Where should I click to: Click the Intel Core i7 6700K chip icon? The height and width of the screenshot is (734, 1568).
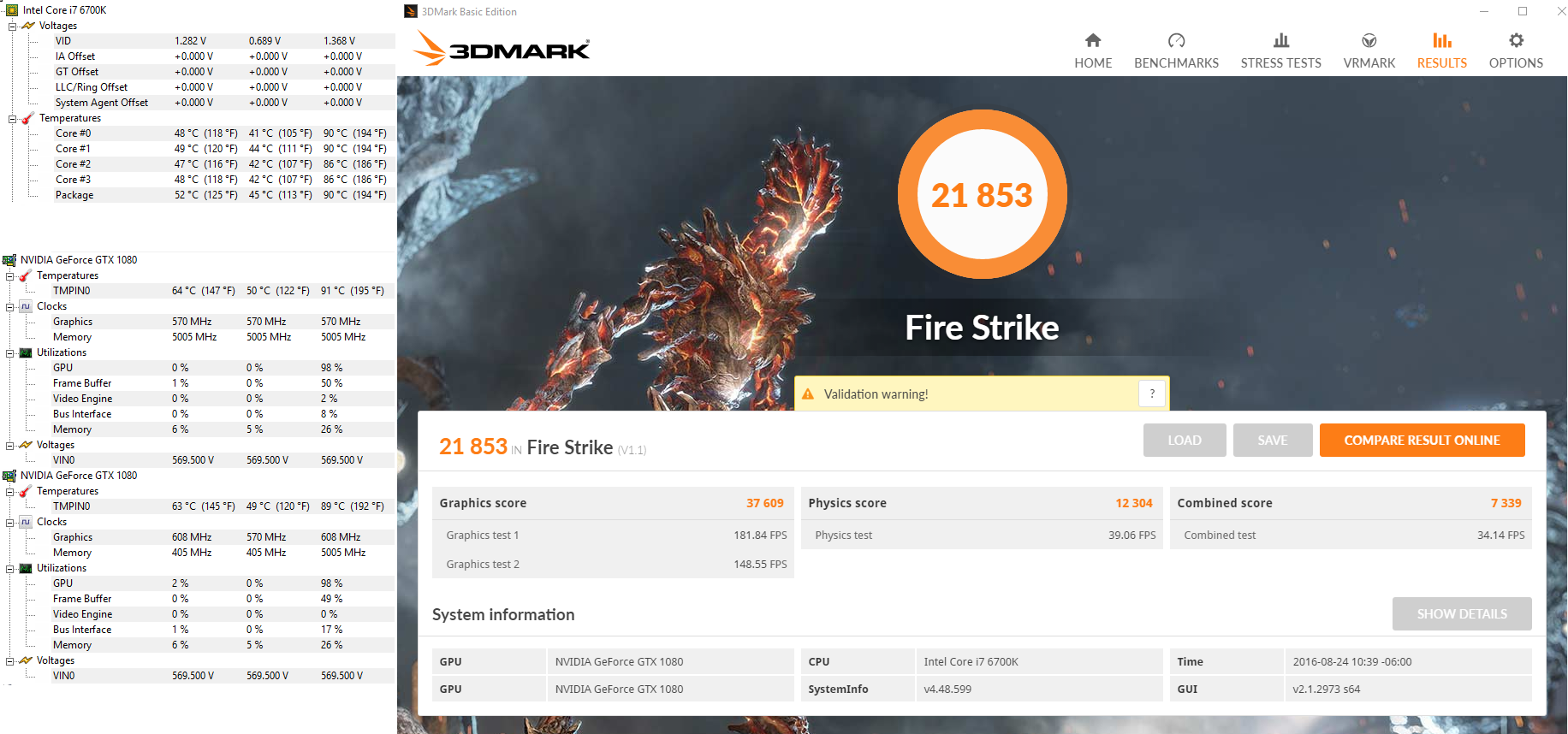12,10
